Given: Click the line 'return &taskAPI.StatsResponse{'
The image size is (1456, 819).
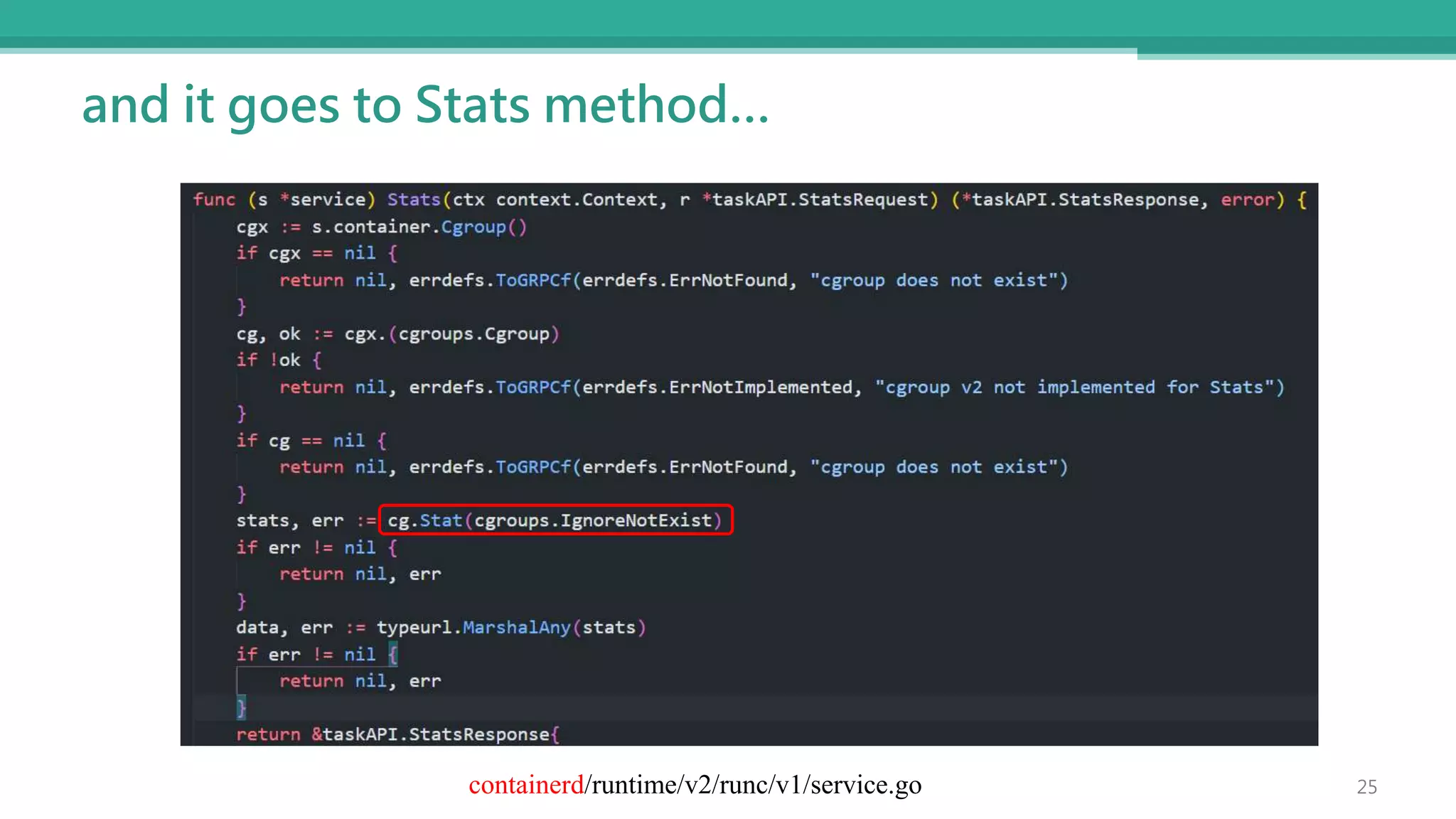Looking at the screenshot, I should point(398,734).
